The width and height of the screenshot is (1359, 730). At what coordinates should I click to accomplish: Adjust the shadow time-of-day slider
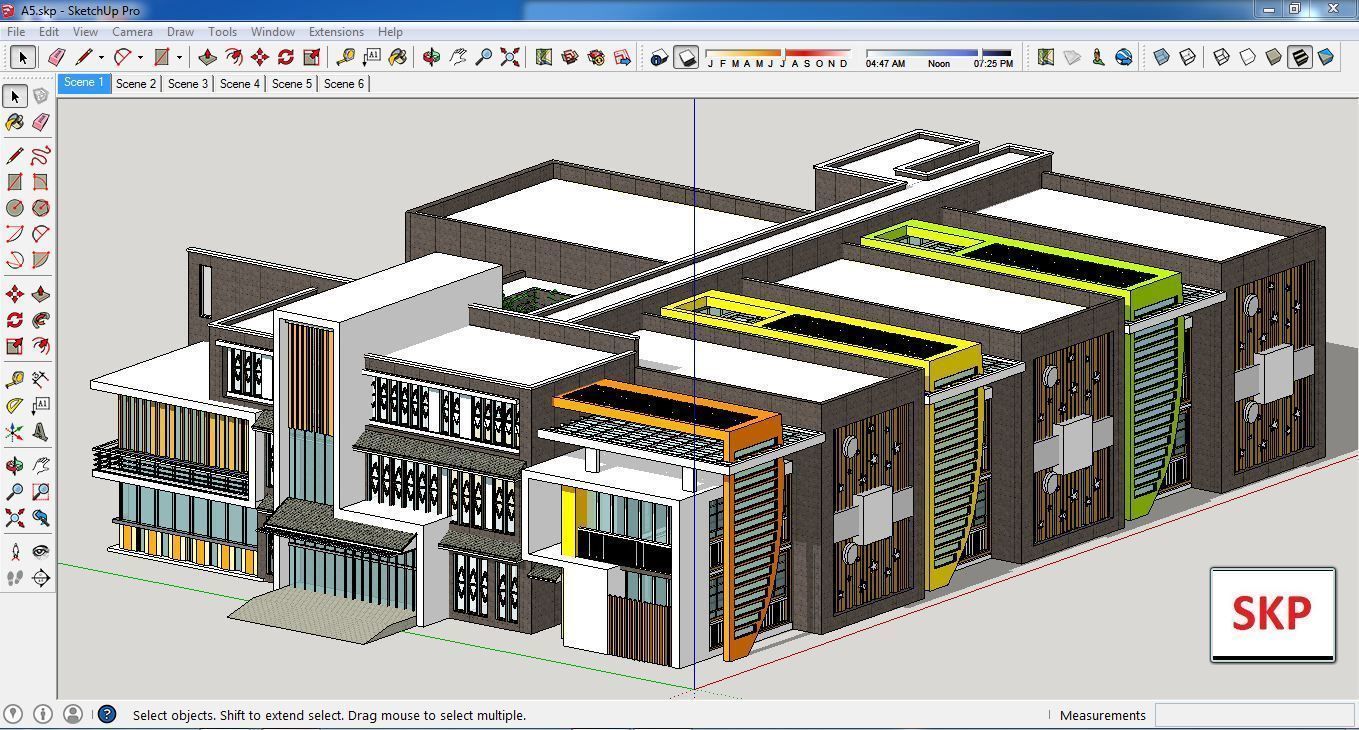point(939,53)
